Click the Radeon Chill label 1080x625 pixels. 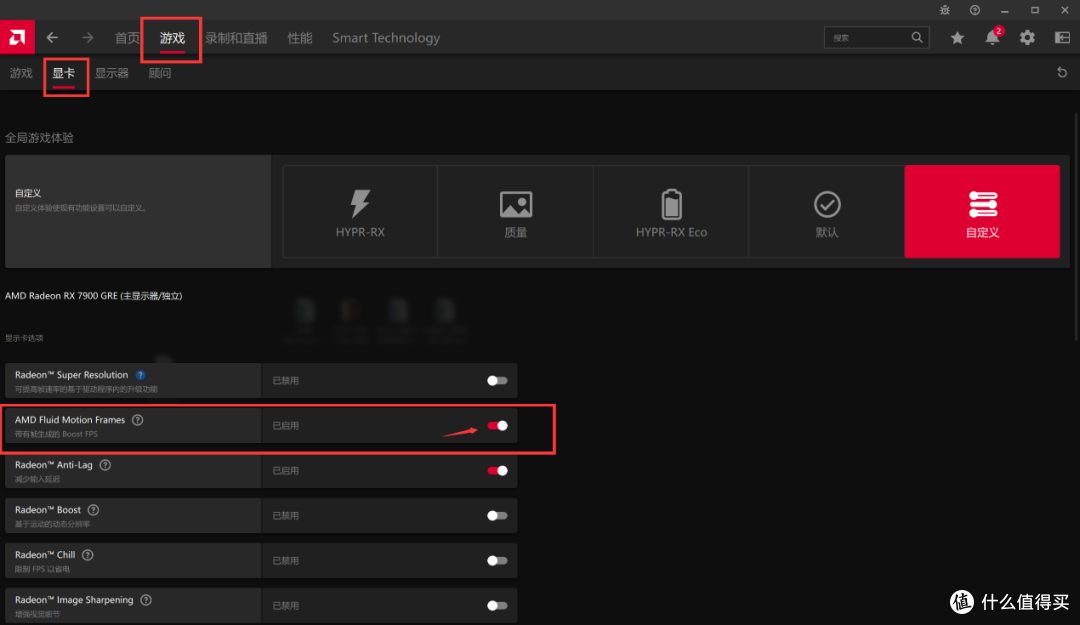(x=45, y=555)
